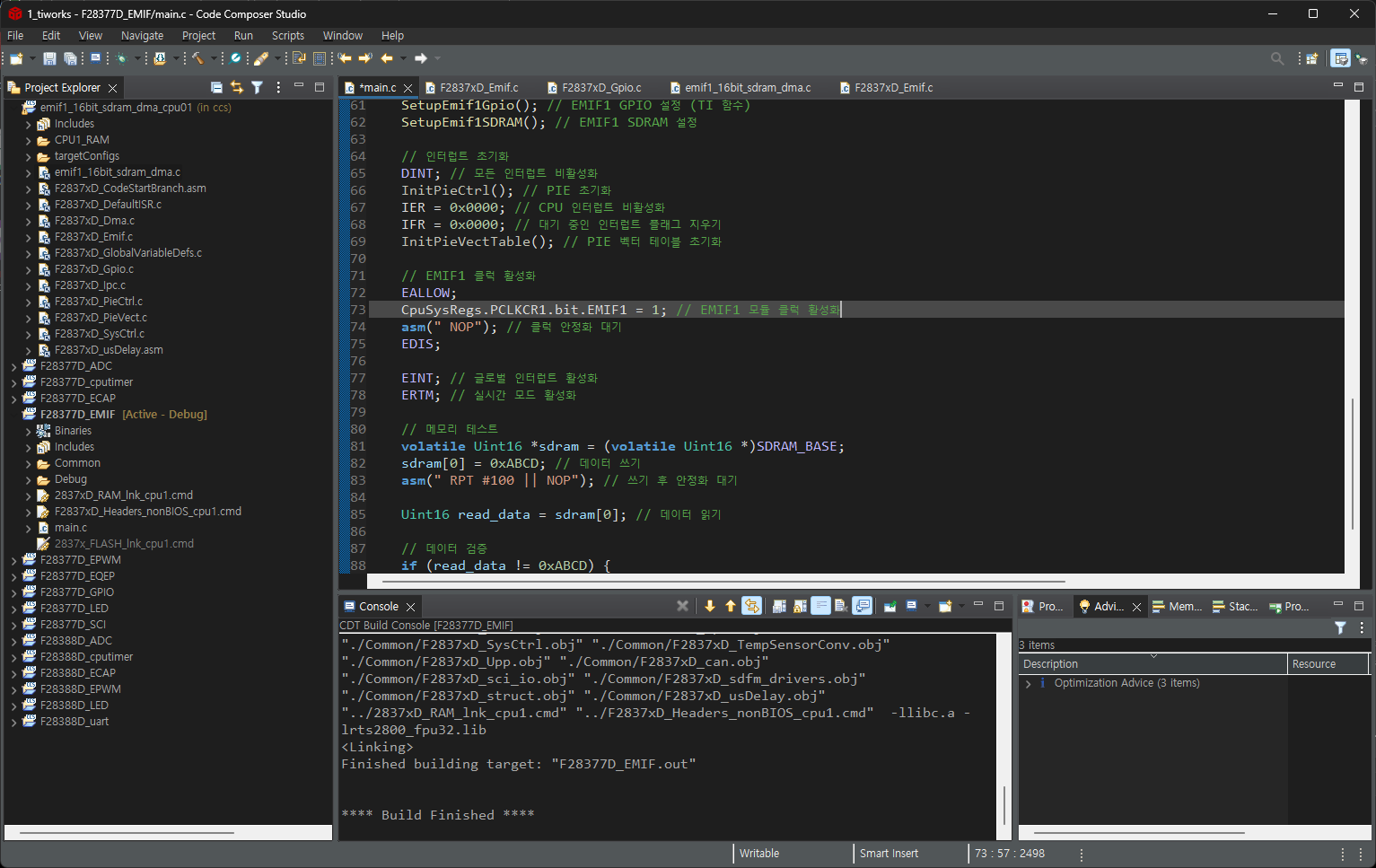Viewport: 1376px width, 868px height.
Task: Open dropdown next to New project icon
Action: pyautogui.click(x=32, y=58)
